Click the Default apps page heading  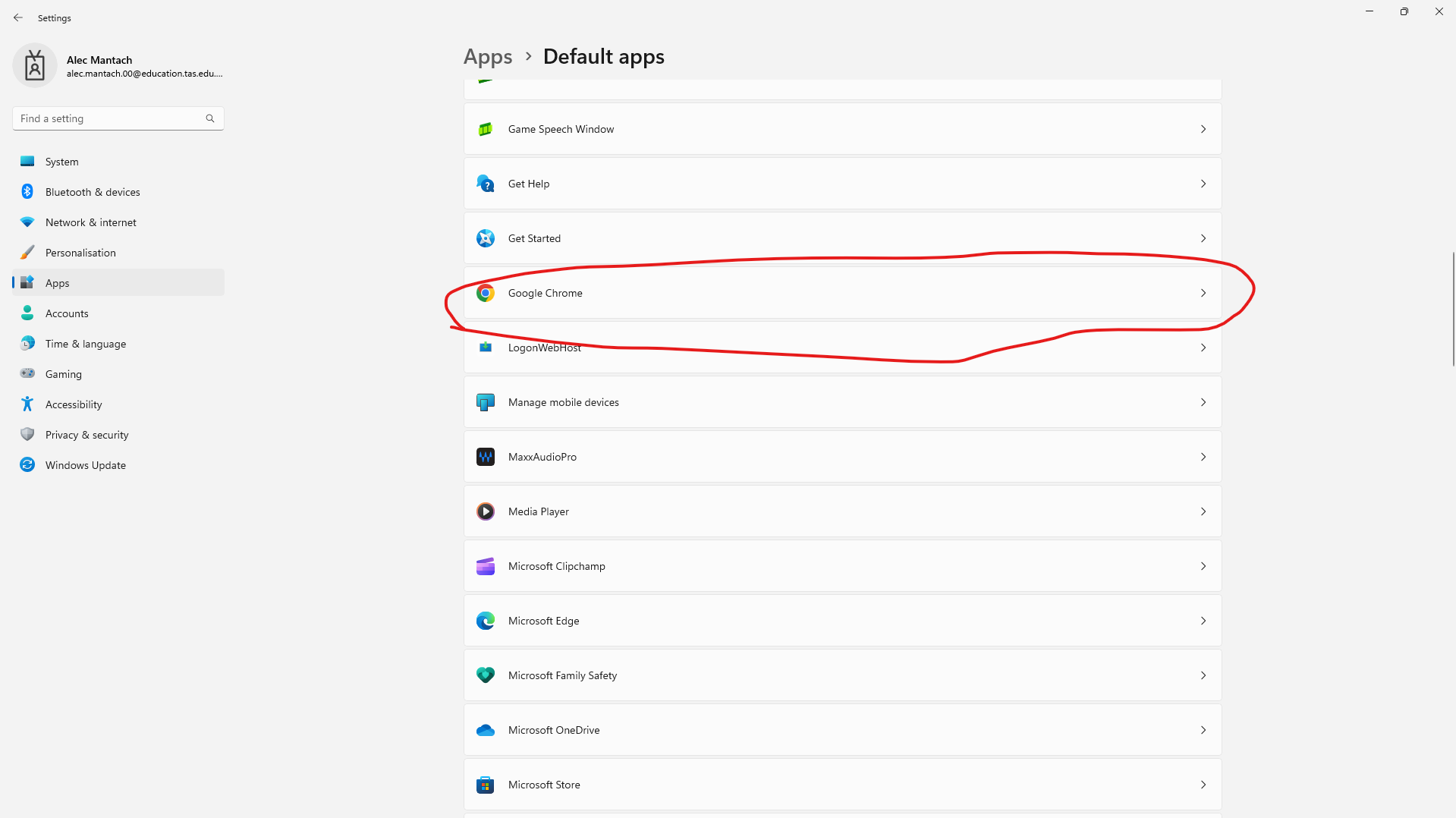(x=604, y=57)
